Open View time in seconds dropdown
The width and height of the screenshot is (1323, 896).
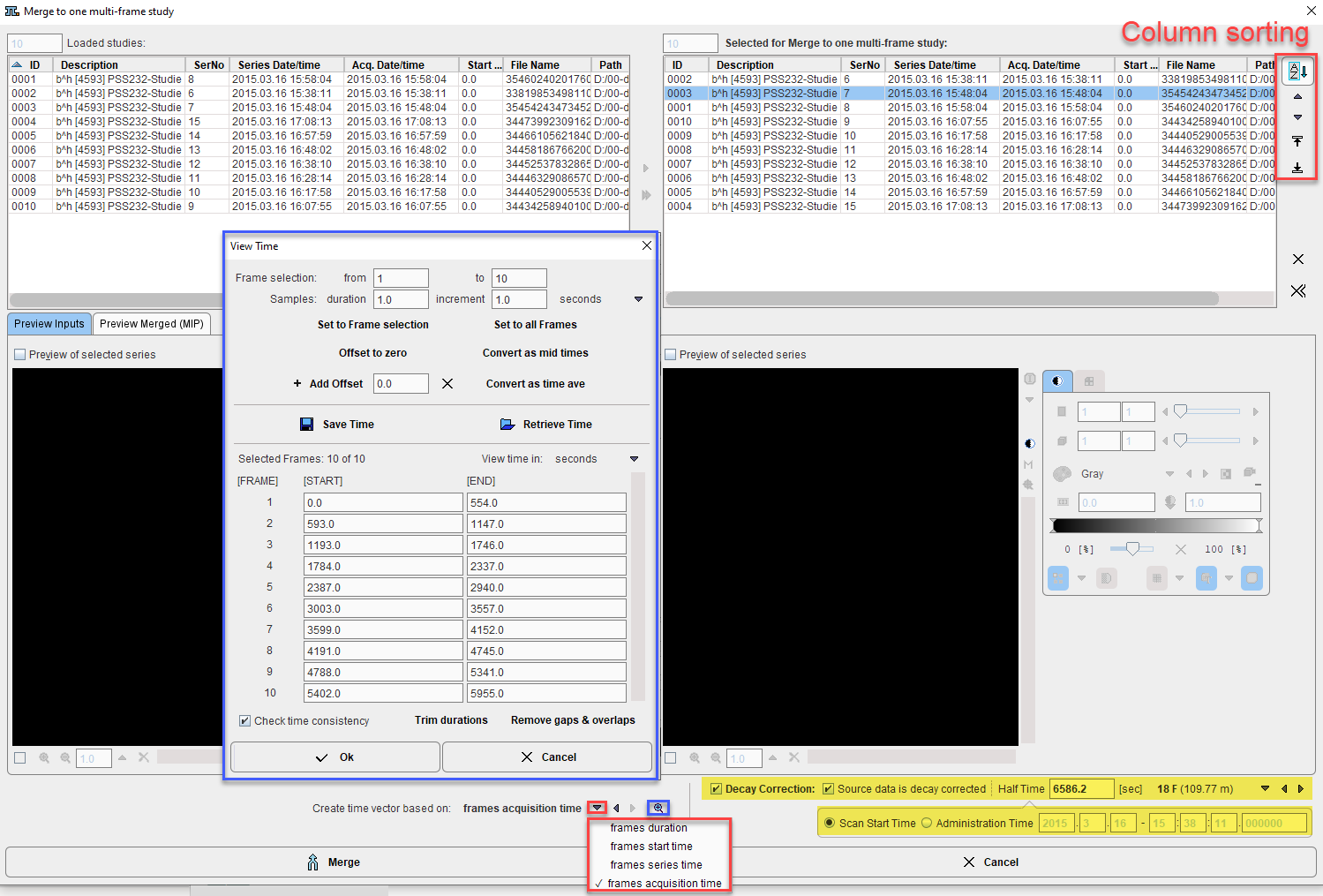634,459
